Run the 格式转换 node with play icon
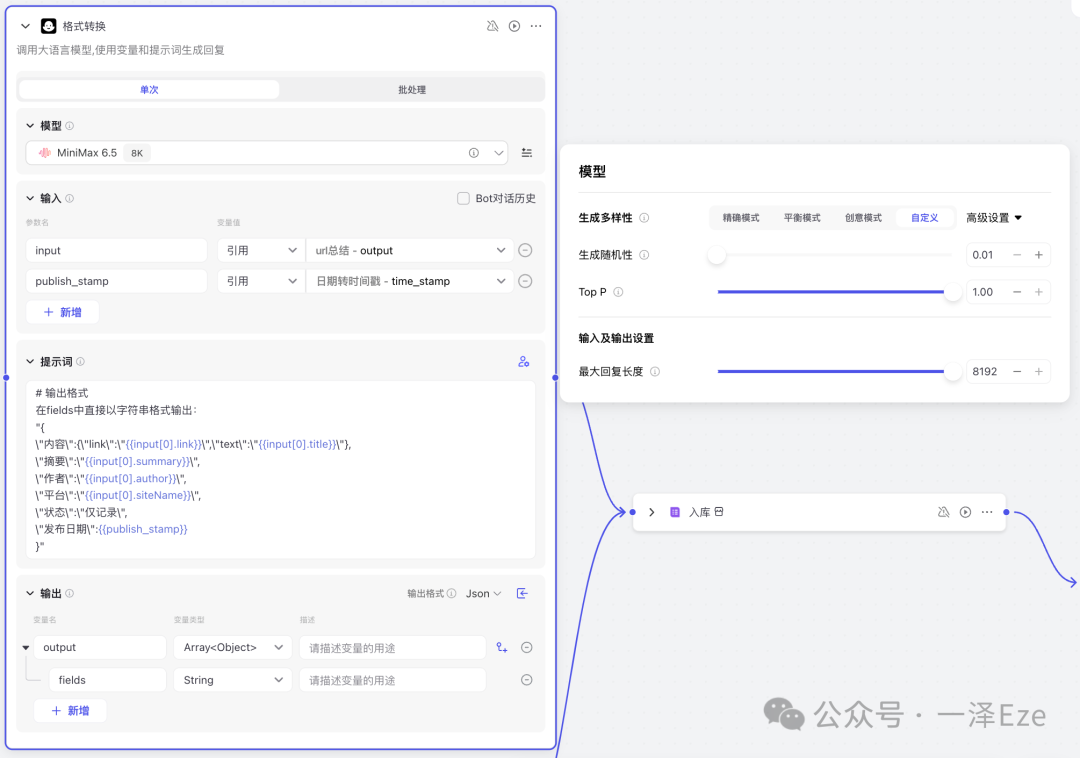This screenshot has height=758, width=1080. click(x=515, y=26)
